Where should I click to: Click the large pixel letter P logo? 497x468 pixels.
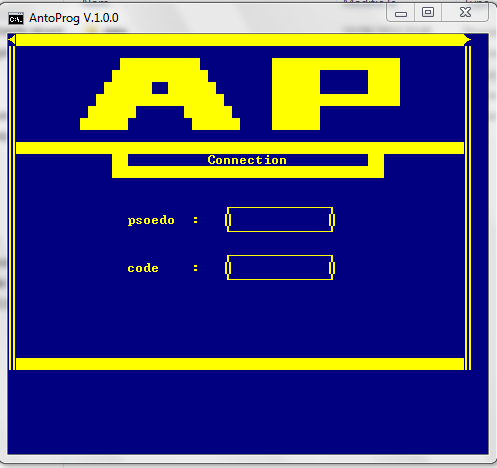tap(336, 94)
